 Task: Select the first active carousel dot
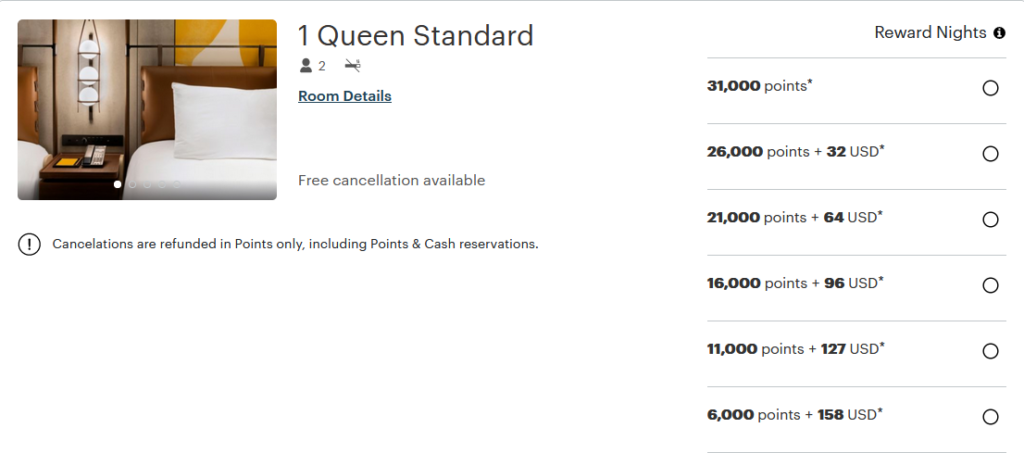click(x=118, y=185)
